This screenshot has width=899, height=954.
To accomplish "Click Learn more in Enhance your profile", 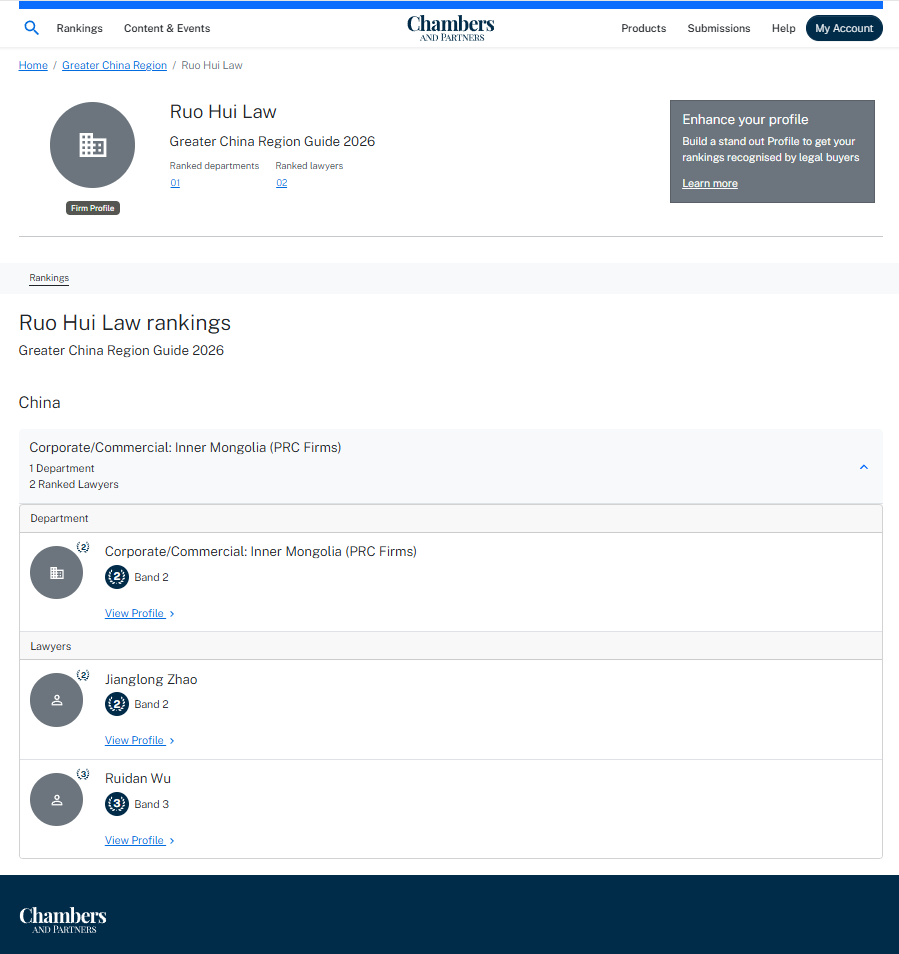I will pyautogui.click(x=710, y=184).
